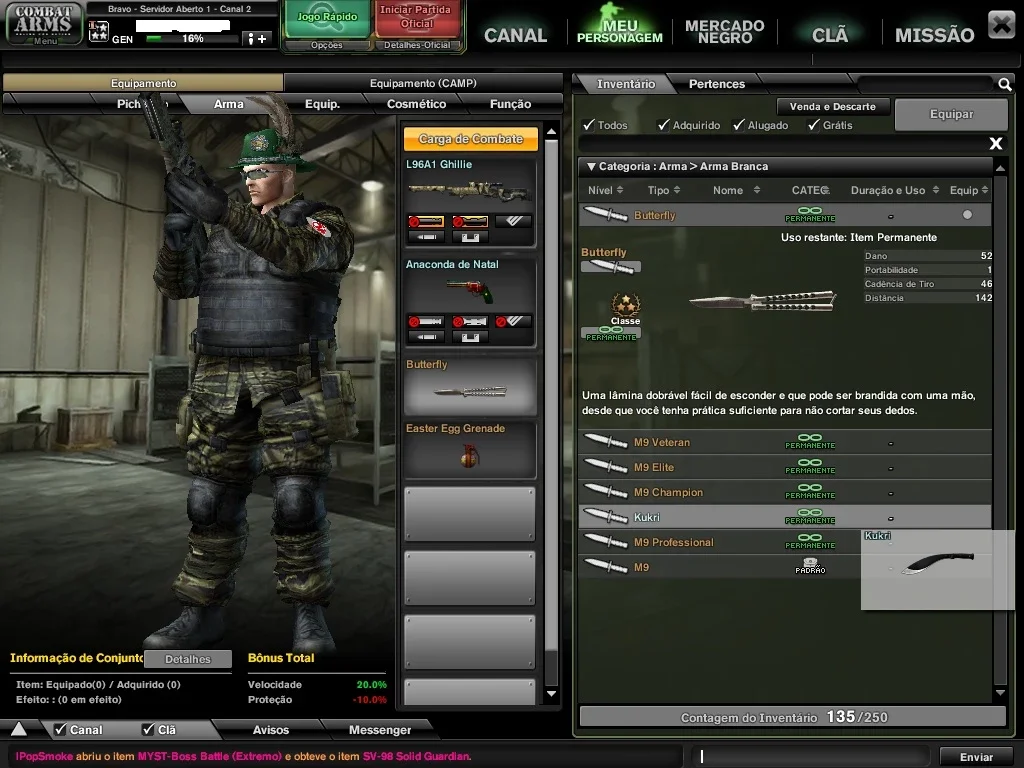
Task: Expand chat with the triangle icon
Action: [x=19, y=729]
